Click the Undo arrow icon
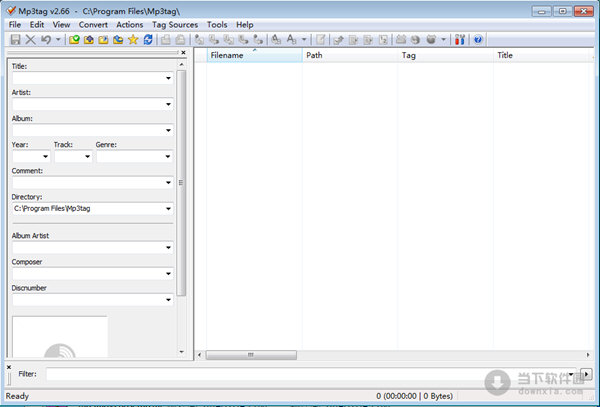This screenshot has width=600, height=407. coord(46,39)
